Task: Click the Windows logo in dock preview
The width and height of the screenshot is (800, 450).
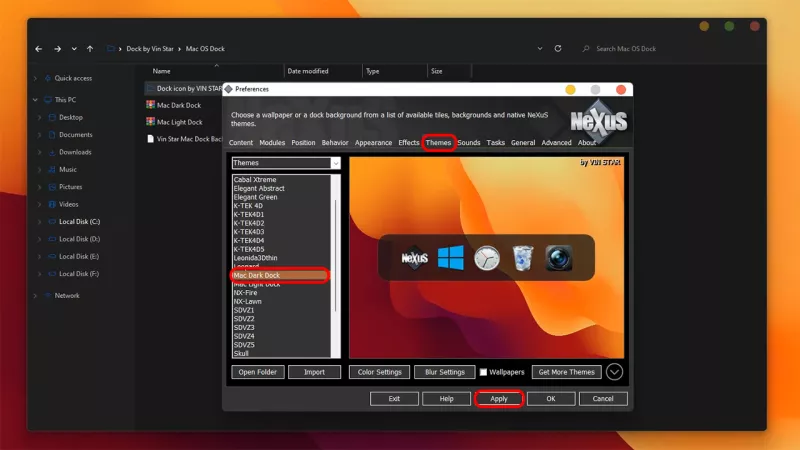Action: [x=451, y=258]
